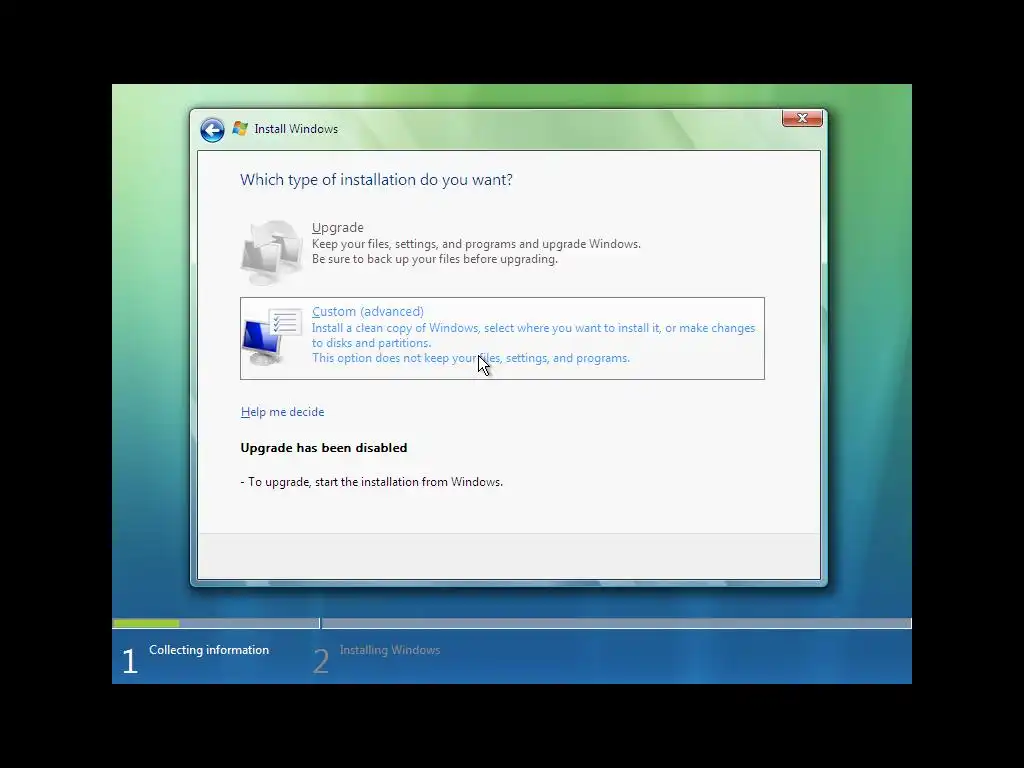The image size is (1024, 768).
Task: Open the Help me decide link
Action: point(282,412)
